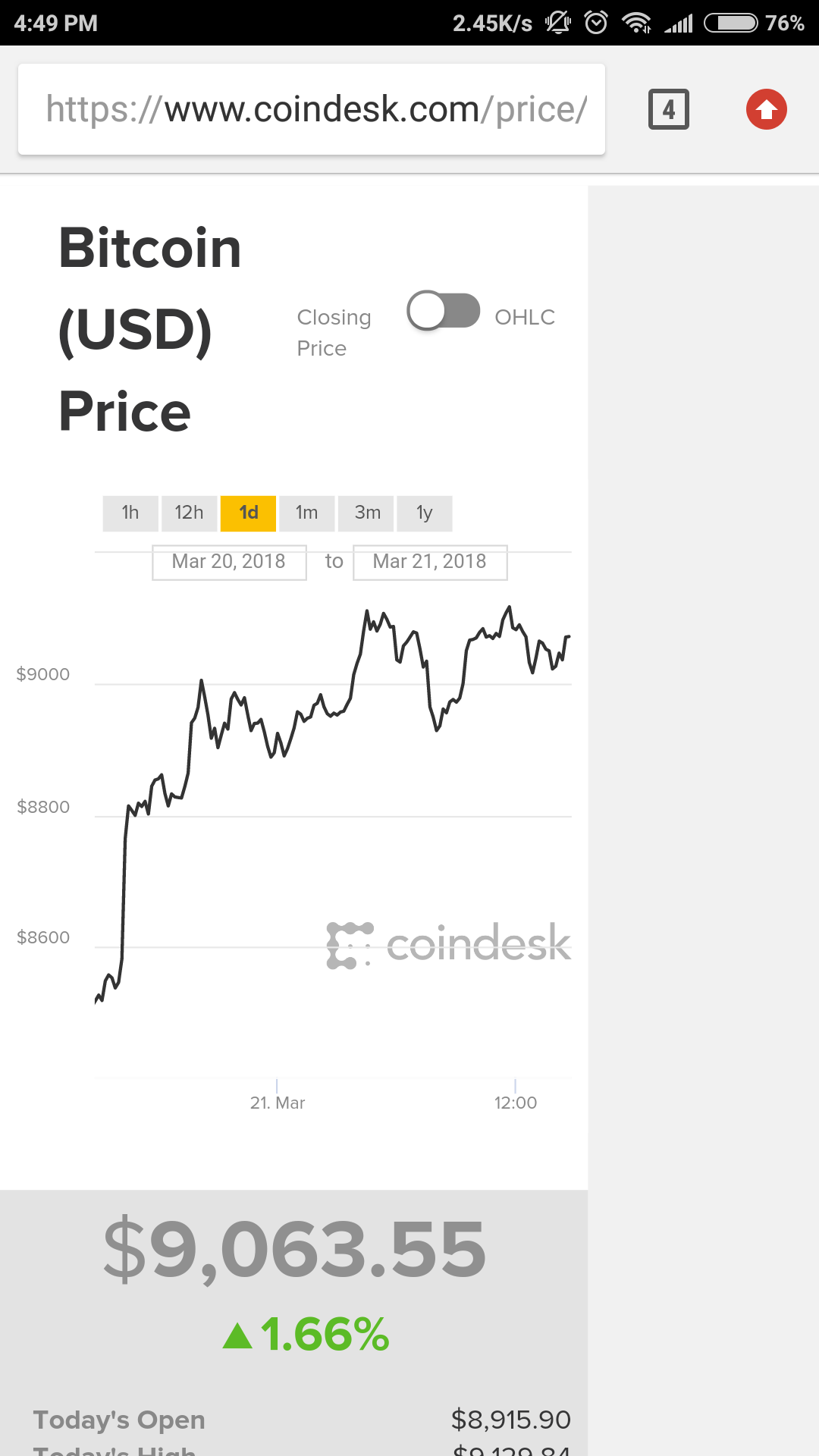Viewport: 819px width, 1456px height.
Task: Select the 1y chart range
Action: click(425, 513)
